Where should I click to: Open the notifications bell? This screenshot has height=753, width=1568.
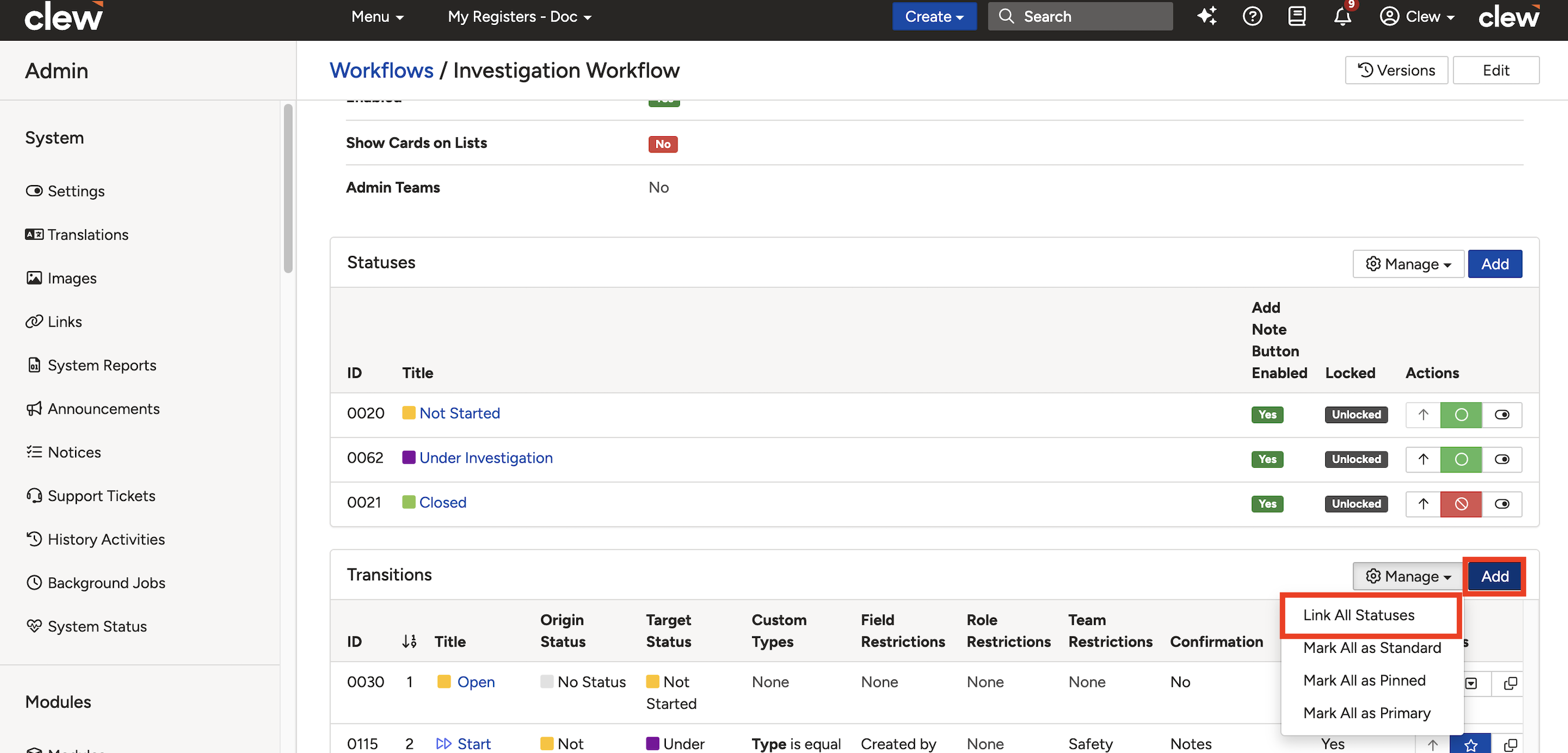[x=1342, y=16]
